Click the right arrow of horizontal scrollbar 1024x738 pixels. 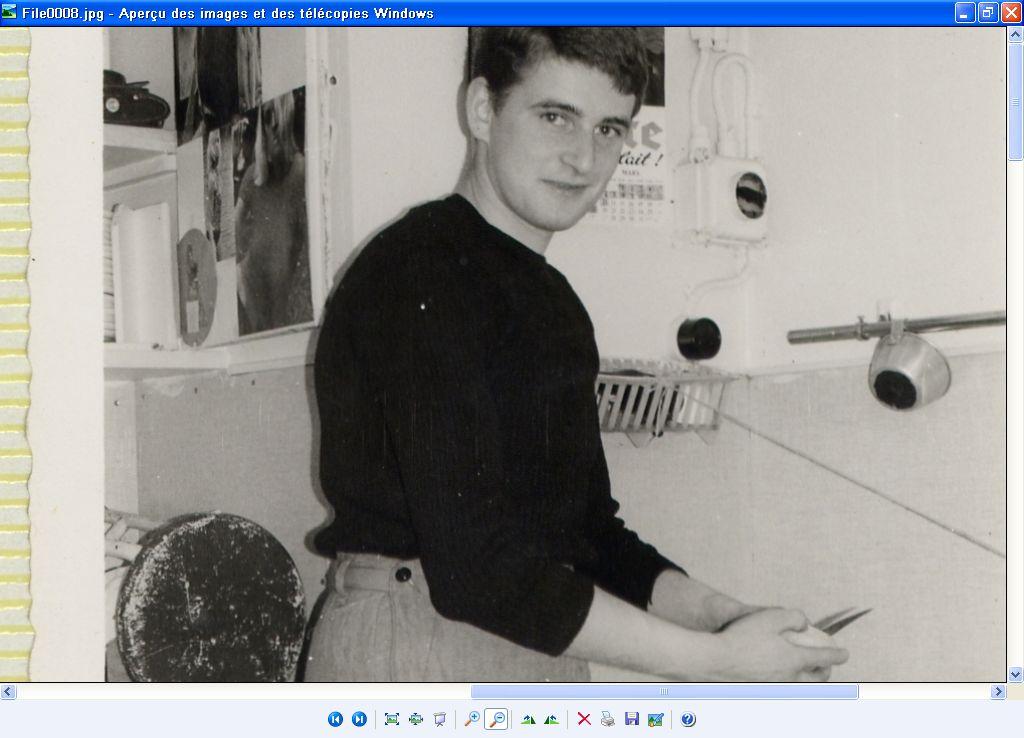(998, 691)
